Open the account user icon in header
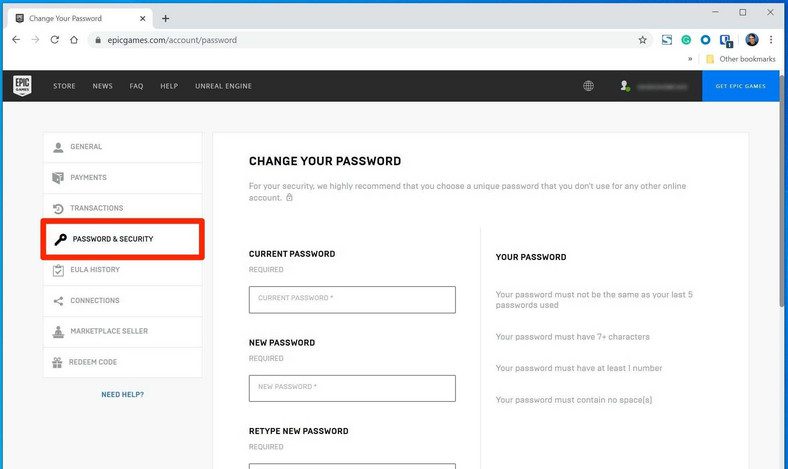The height and width of the screenshot is (469, 788). [625, 86]
